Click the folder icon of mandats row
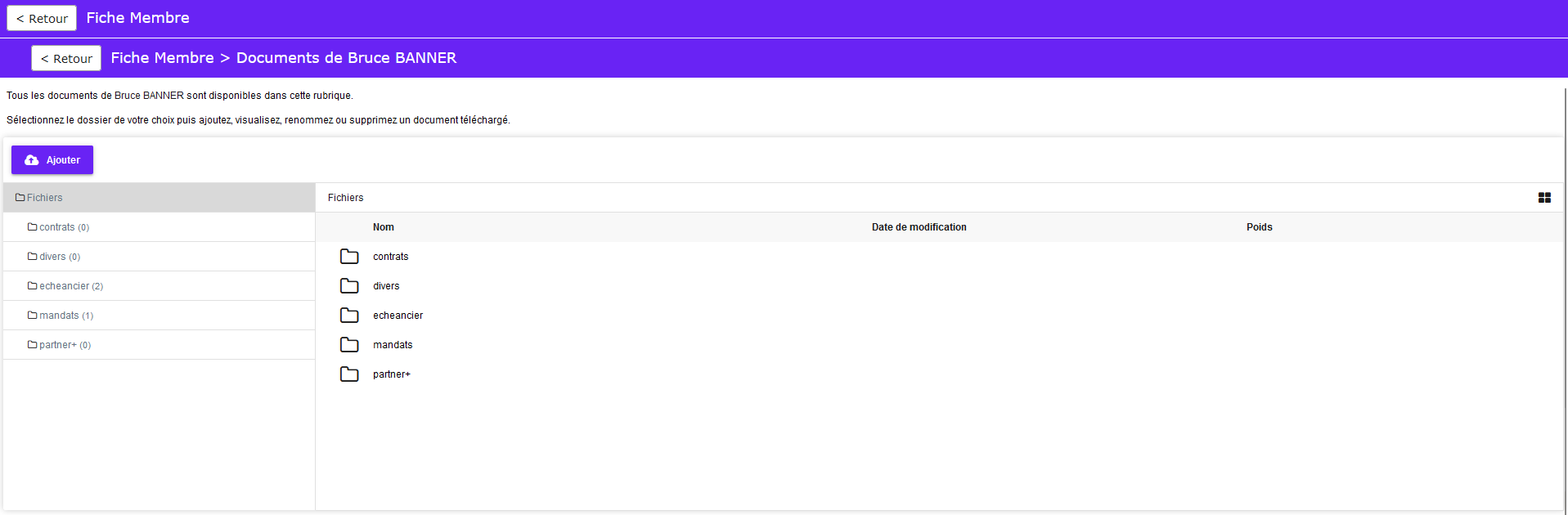1568x515 pixels. [349, 345]
